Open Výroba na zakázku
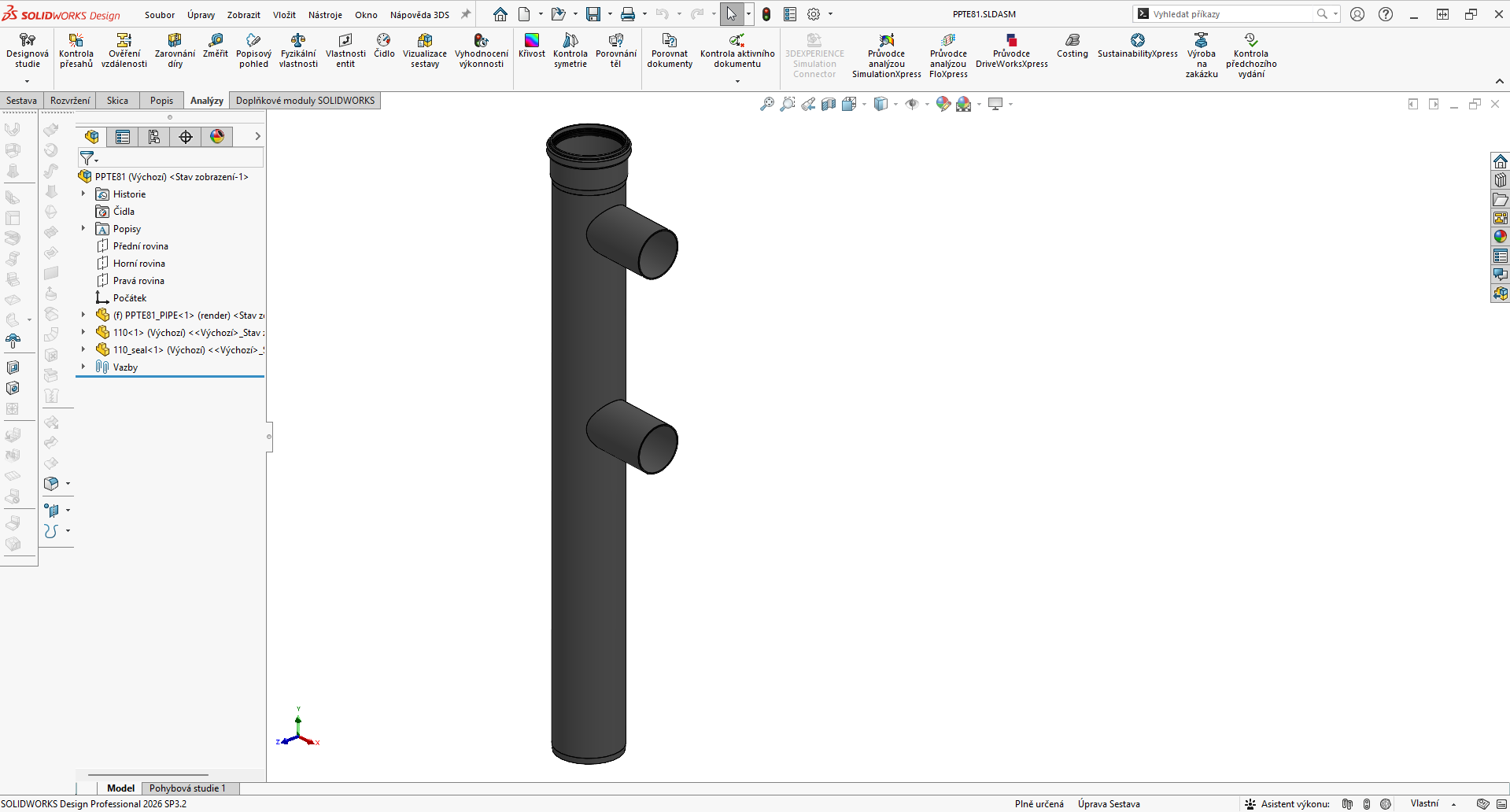The height and width of the screenshot is (812, 1510). click(x=1202, y=56)
